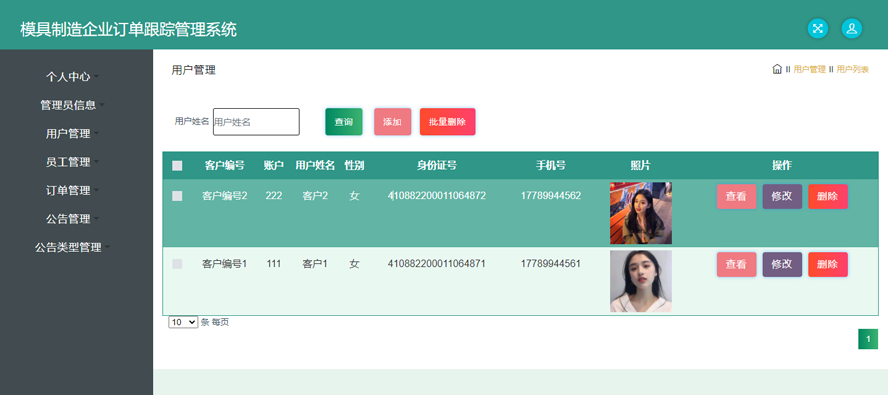Click the system title 模具制造企业订单跟踪管理系统

click(x=129, y=29)
